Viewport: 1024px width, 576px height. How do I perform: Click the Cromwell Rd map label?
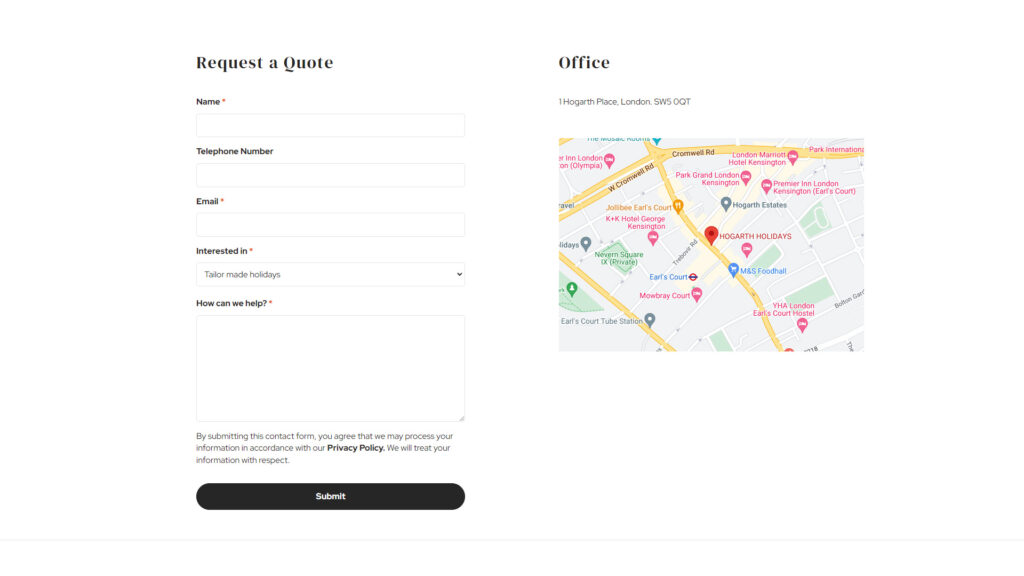(693, 153)
